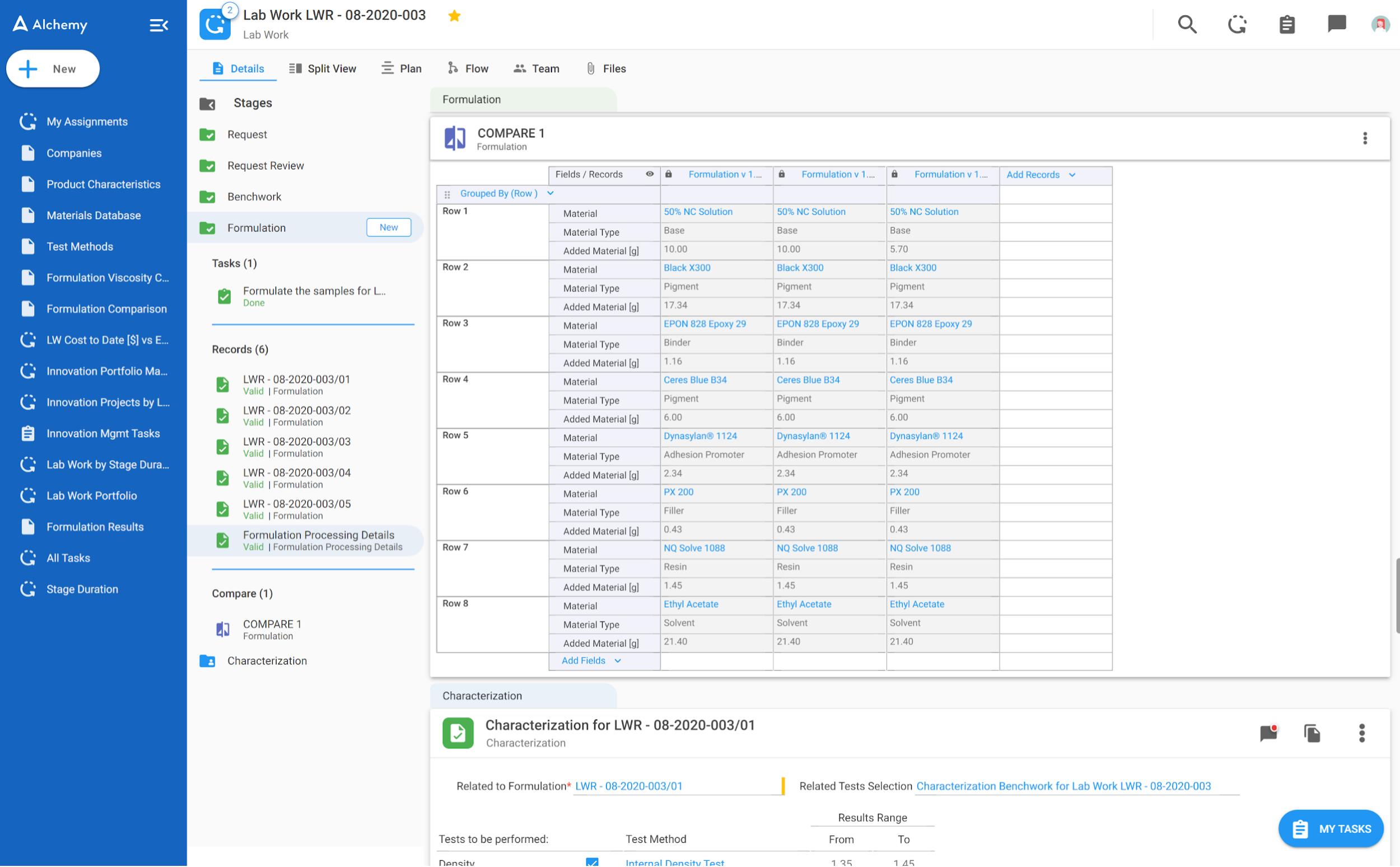Click the lock icon on the third Formulation column
This screenshot has width=1400, height=867.
[x=894, y=174]
